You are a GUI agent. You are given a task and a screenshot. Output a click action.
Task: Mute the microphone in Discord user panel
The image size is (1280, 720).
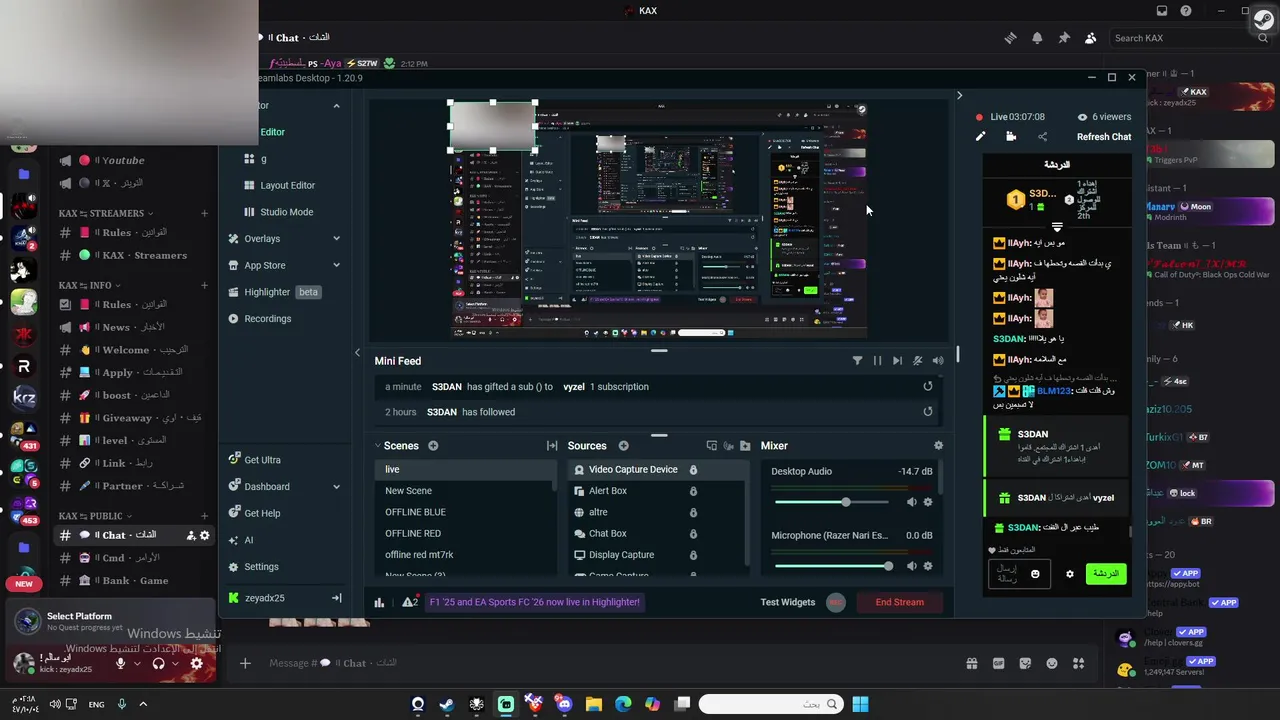[x=120, y=663]
